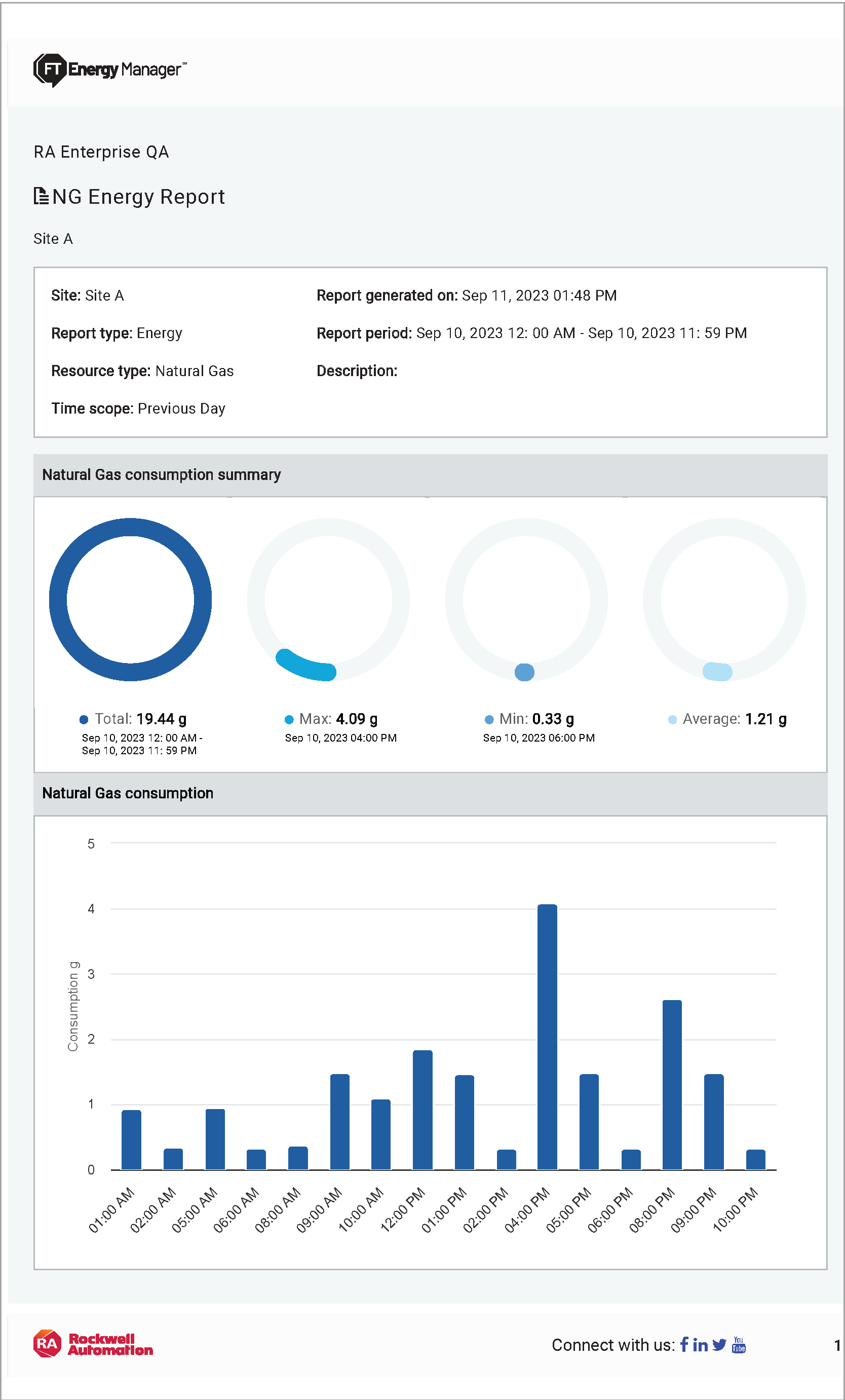This screenshot has height=1400, width=845.
Task: Expand the Natural Gas consumption chart section
Action: (128, 793)
